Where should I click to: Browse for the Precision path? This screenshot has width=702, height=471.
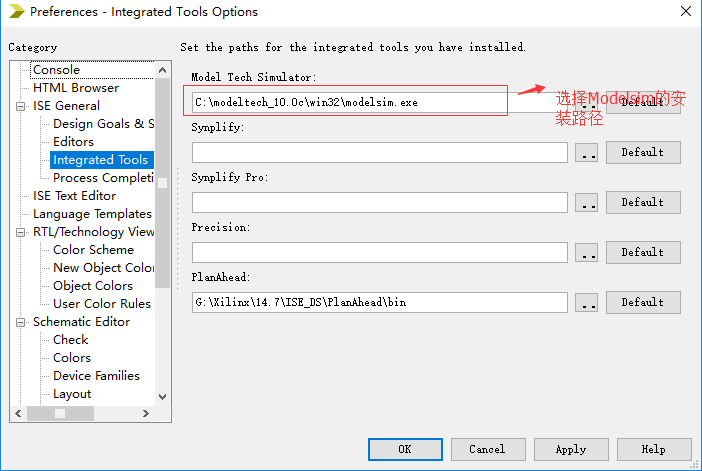coord(586,253)
